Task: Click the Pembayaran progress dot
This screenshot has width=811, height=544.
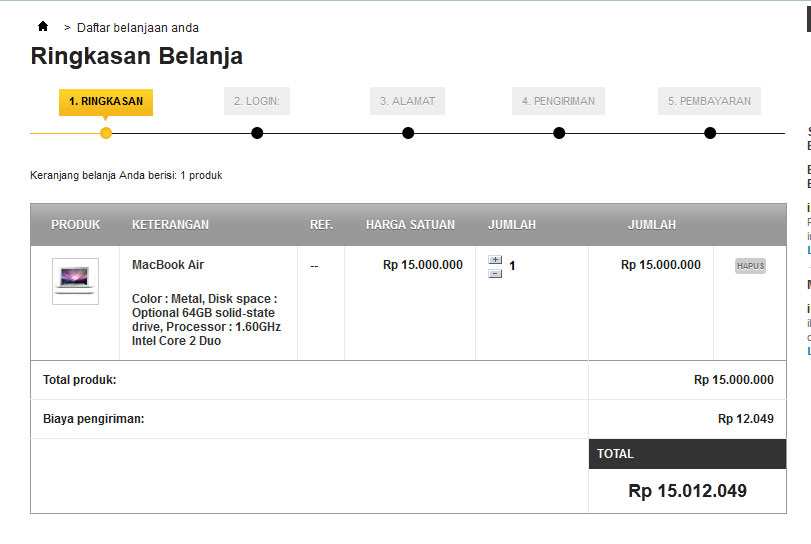Action: click(x=710, y=133)
